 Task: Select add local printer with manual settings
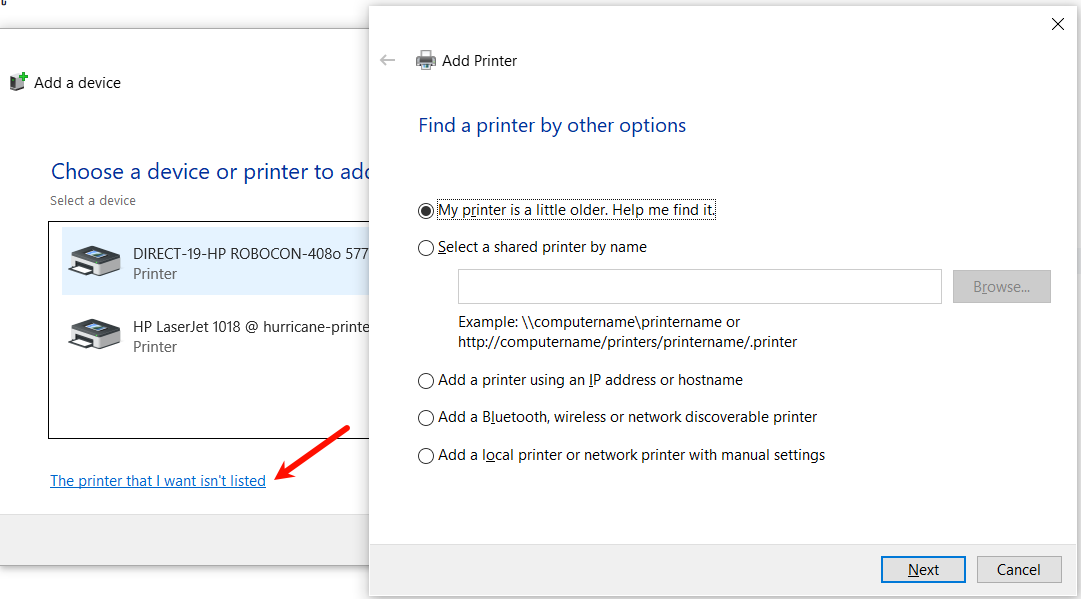[426, 456]
